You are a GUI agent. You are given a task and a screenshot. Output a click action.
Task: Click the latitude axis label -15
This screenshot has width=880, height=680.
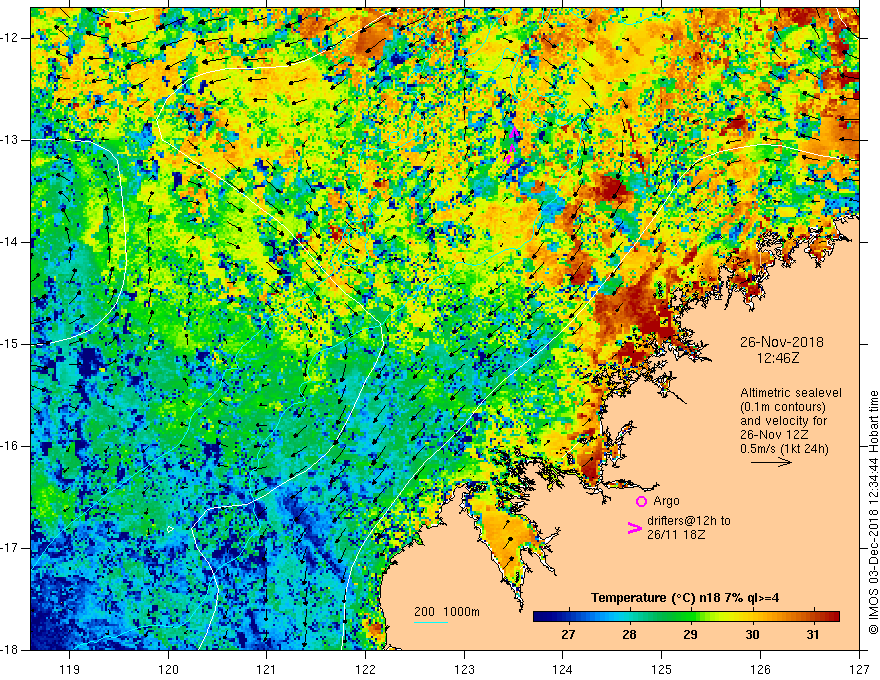(10, 344)
